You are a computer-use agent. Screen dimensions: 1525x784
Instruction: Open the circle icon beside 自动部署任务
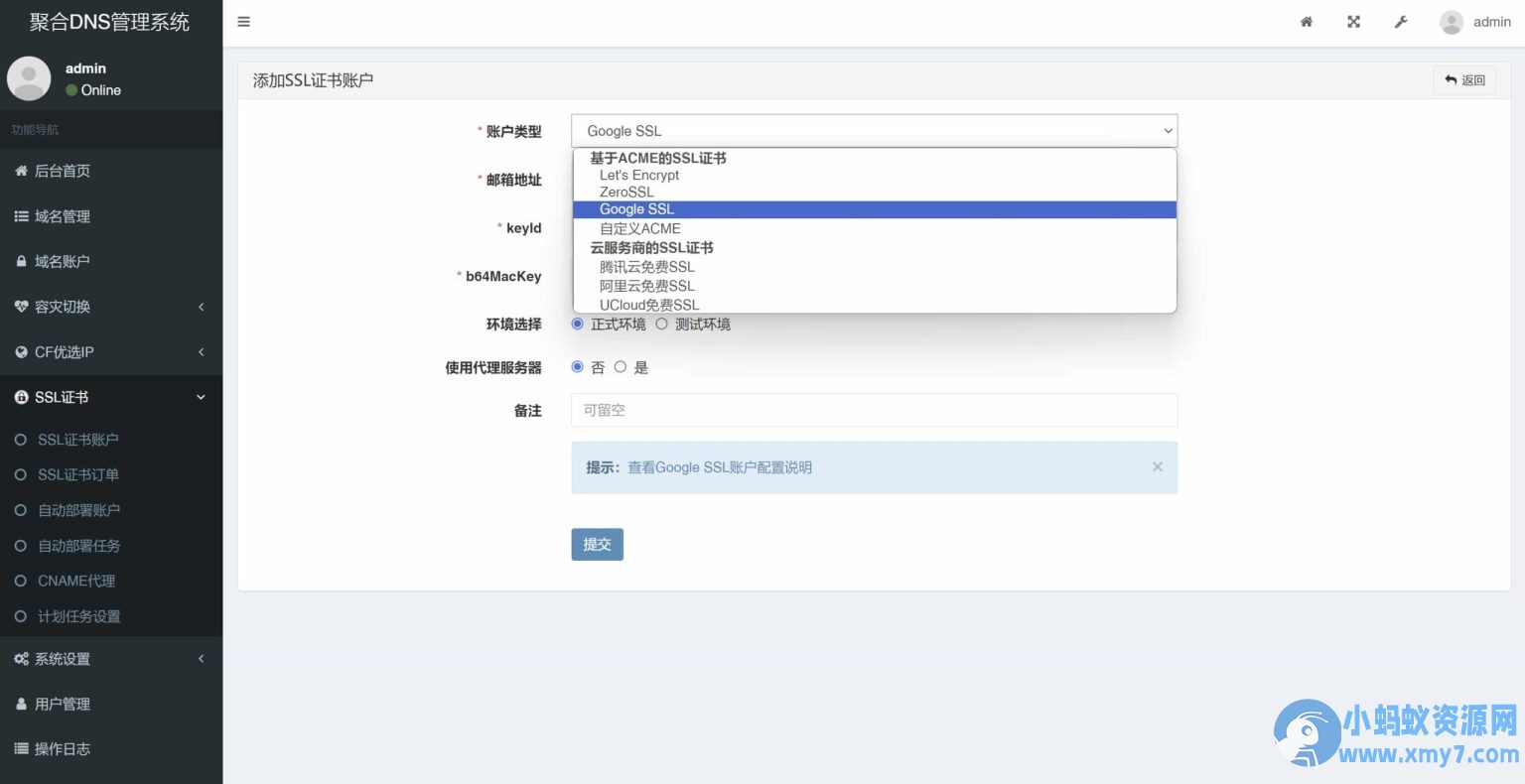(20, 546)
